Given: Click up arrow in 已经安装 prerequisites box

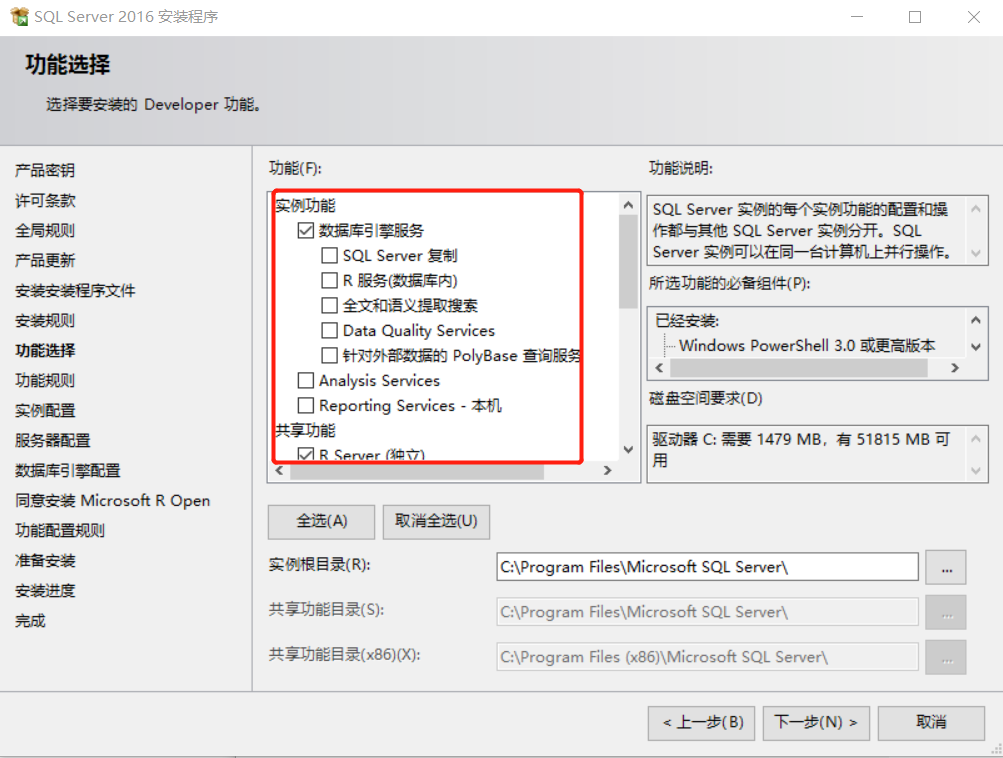Looking at the screenshot, I should click(975, 320).
